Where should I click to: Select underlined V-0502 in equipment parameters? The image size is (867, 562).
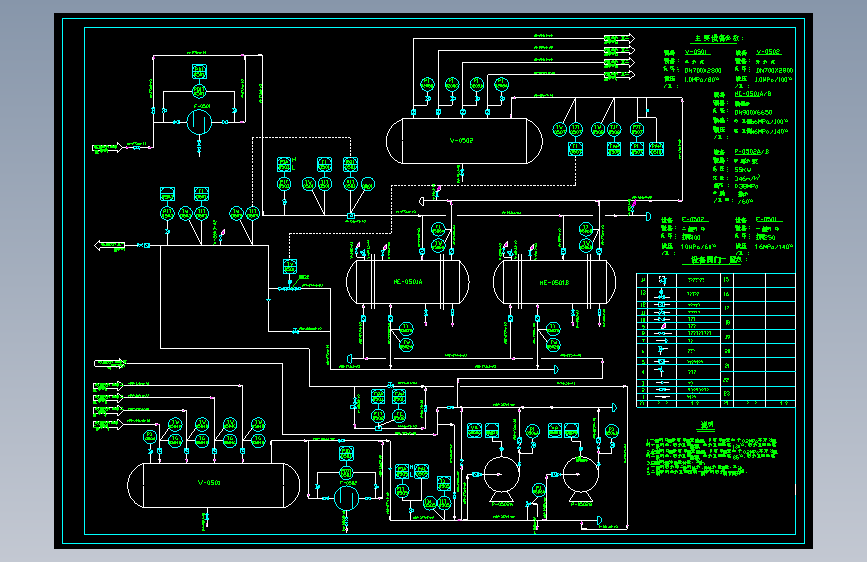tap(769, 51)
